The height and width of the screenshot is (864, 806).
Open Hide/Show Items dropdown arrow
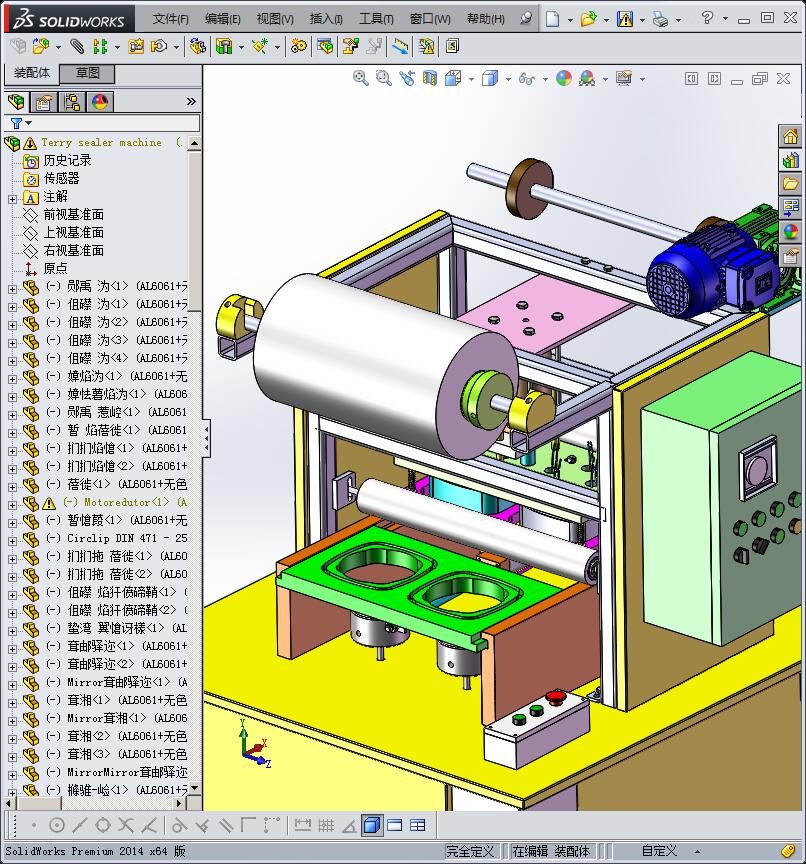tap(545, 79)
